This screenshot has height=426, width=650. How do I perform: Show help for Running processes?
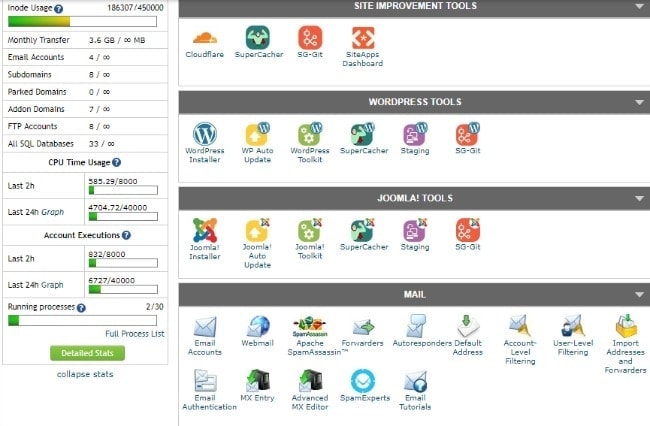coord(81,307)
